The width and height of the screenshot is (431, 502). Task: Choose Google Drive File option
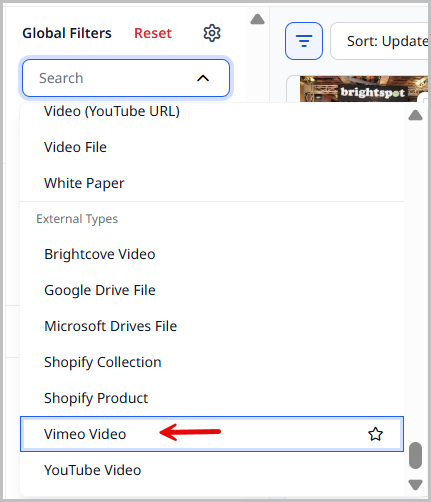click(212, 290)
